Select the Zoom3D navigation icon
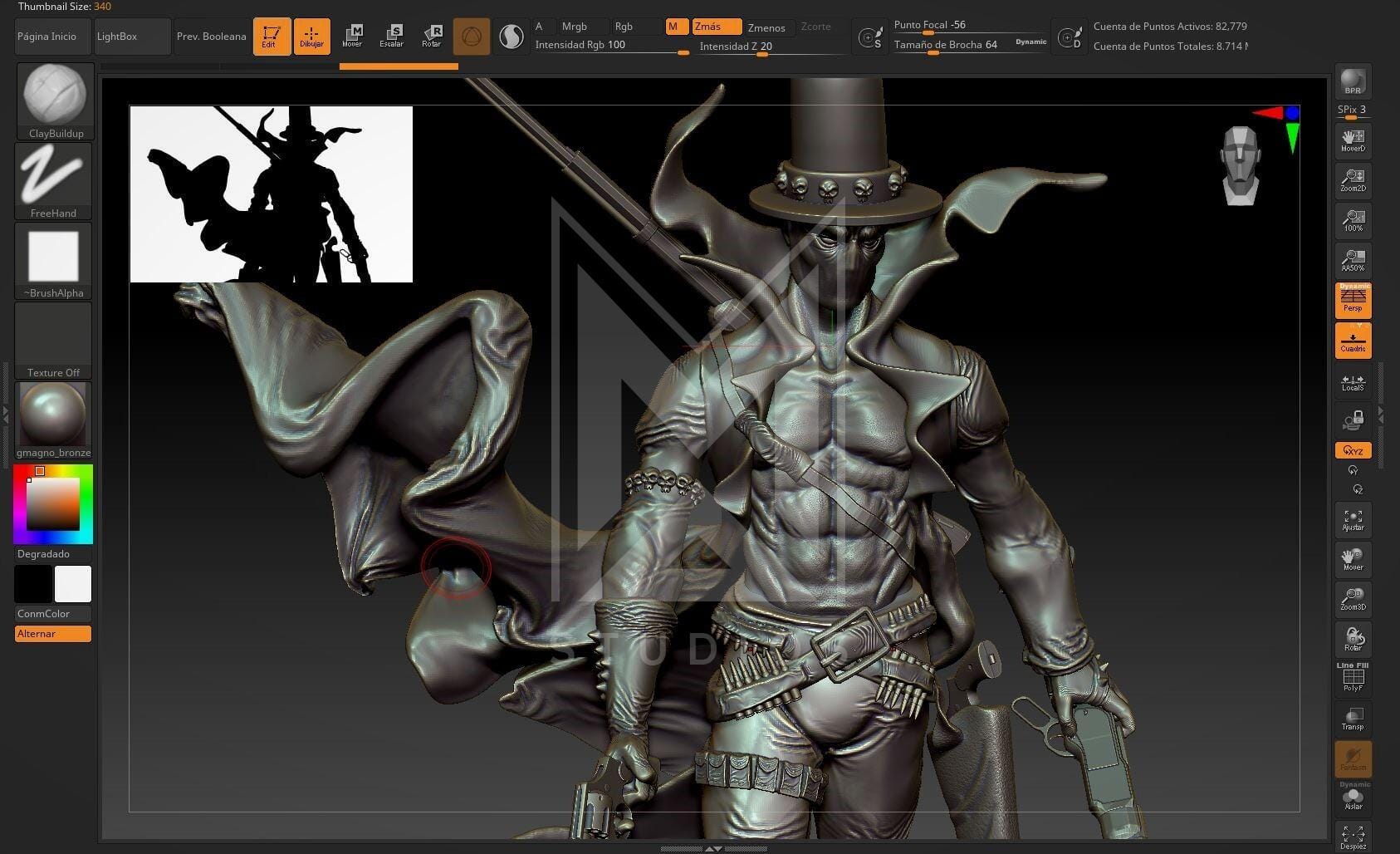Screen dimensions: 1400x854 click(1353, 599)
